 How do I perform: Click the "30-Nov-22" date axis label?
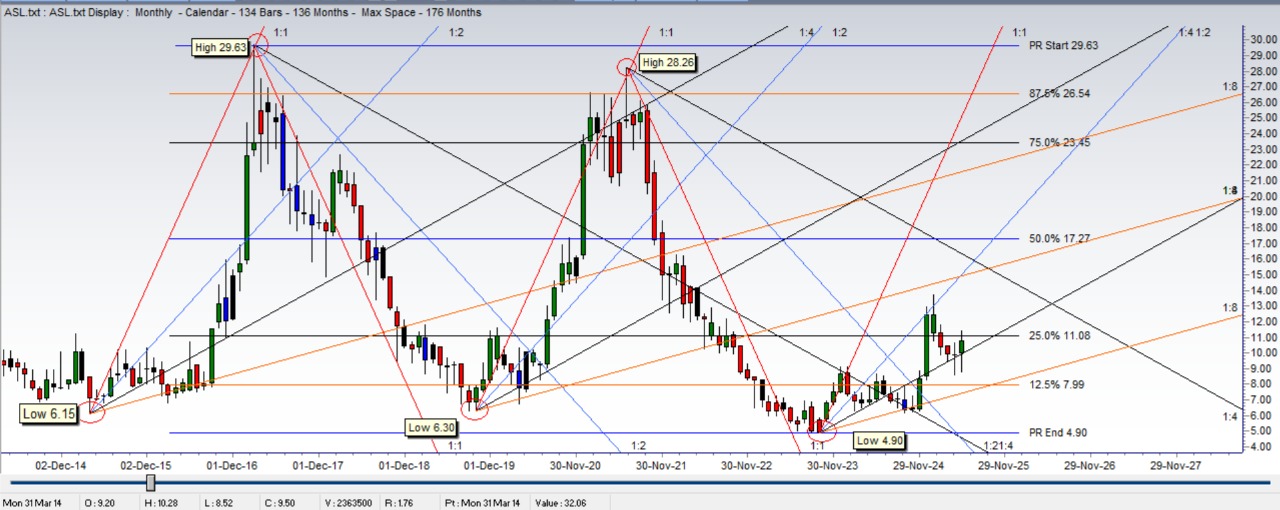tap(746, 465)
